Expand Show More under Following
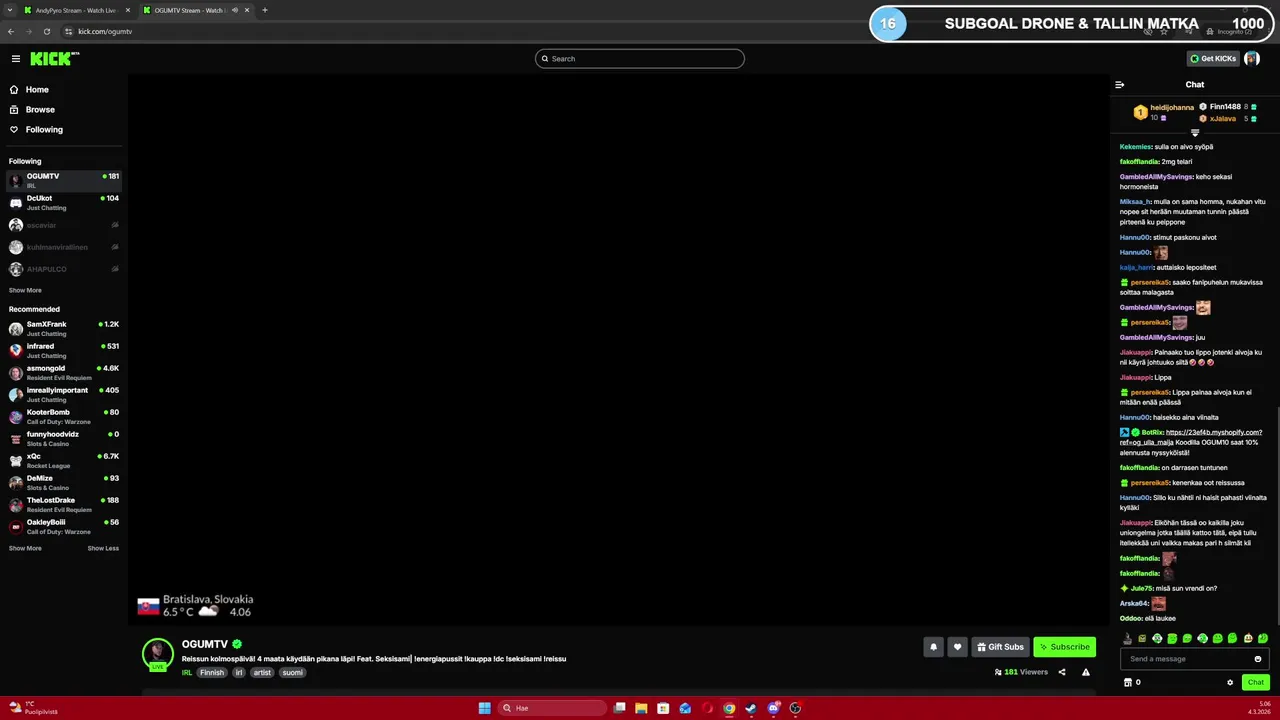This screenshot has width=1280, height=720. click(25, 290)
